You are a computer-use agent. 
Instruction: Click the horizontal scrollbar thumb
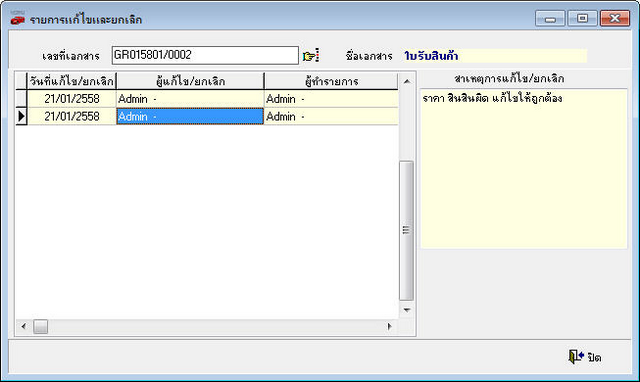(x=40, y=326)
